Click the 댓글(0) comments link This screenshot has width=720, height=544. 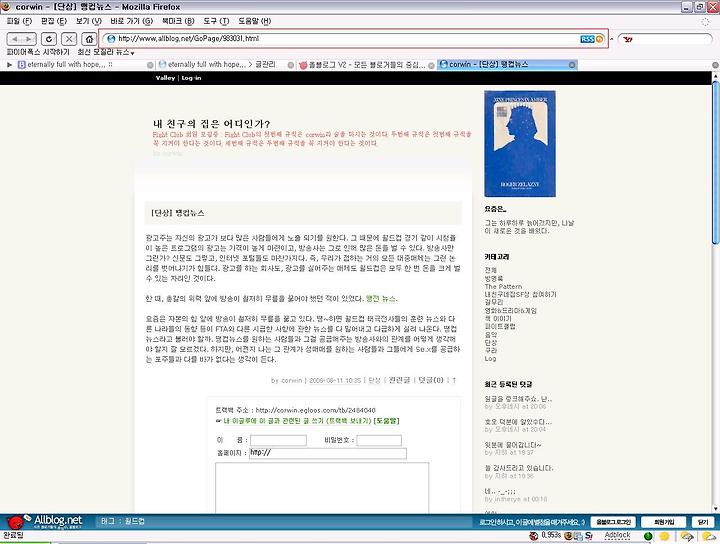431,380
